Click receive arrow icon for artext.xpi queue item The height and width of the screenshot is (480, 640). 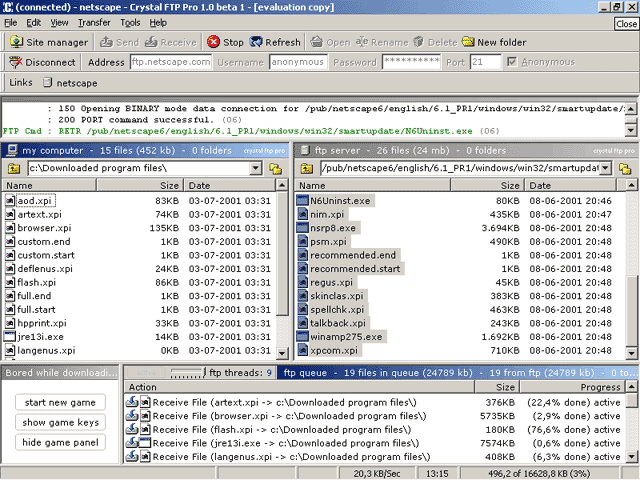point(131,402)
